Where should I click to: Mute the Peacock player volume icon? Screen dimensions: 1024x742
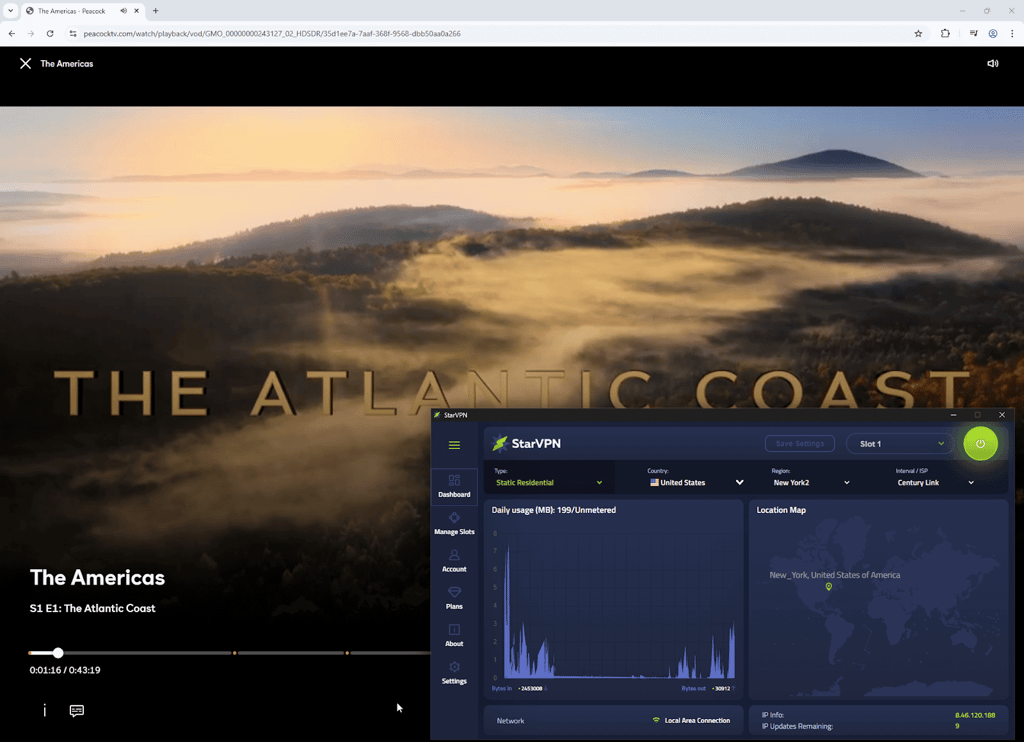[993, 63]
